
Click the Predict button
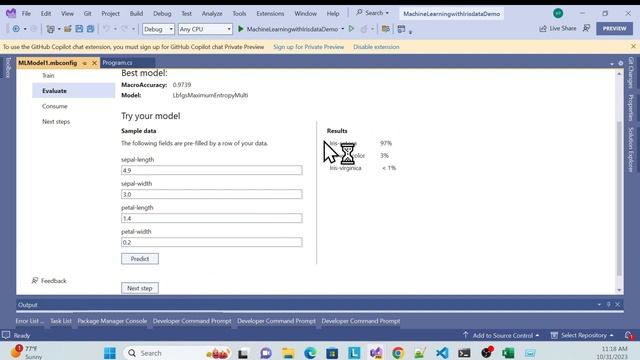click(x=140, y=259)
